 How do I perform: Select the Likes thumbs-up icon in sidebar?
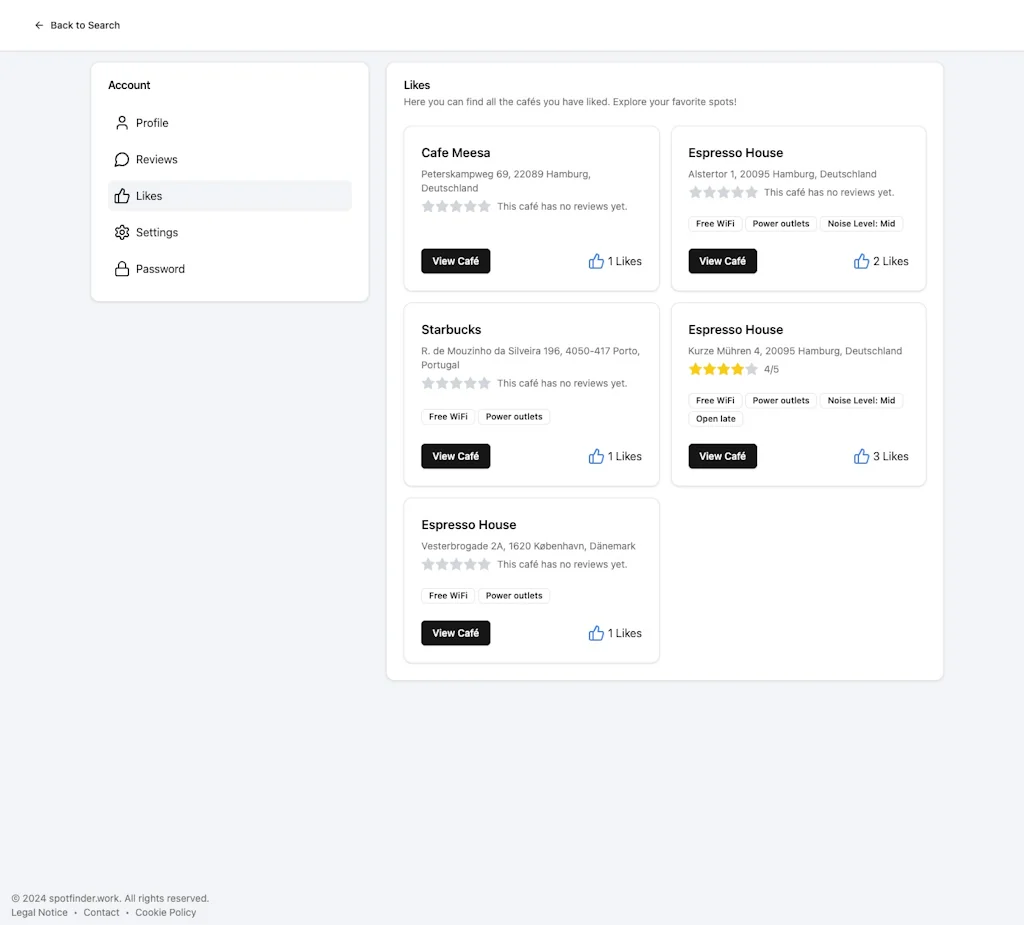click(120, 196)
